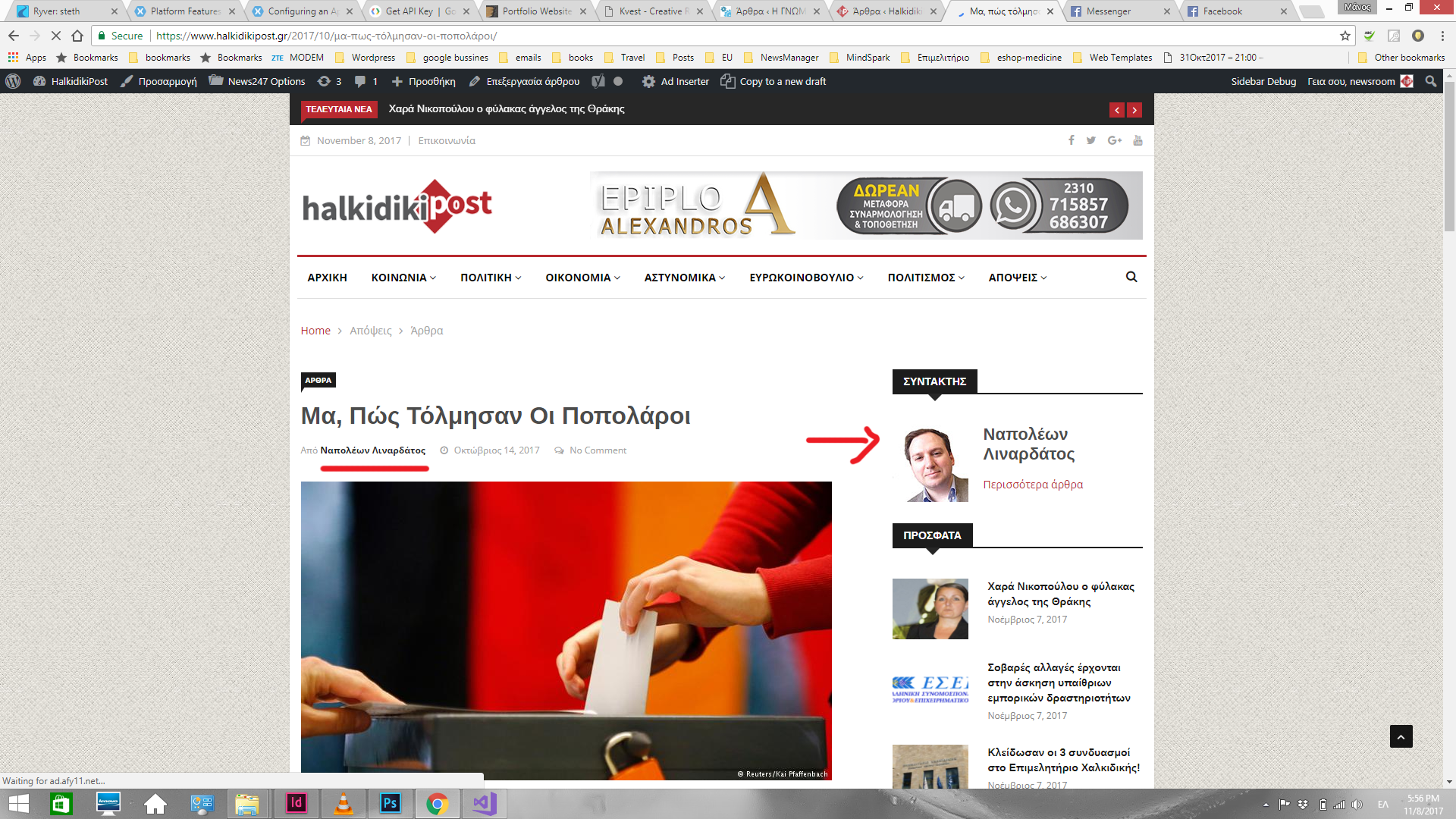Click WordPress admin search icon
Screen dimensions: 1456x819
click(x=1430, y=81)
